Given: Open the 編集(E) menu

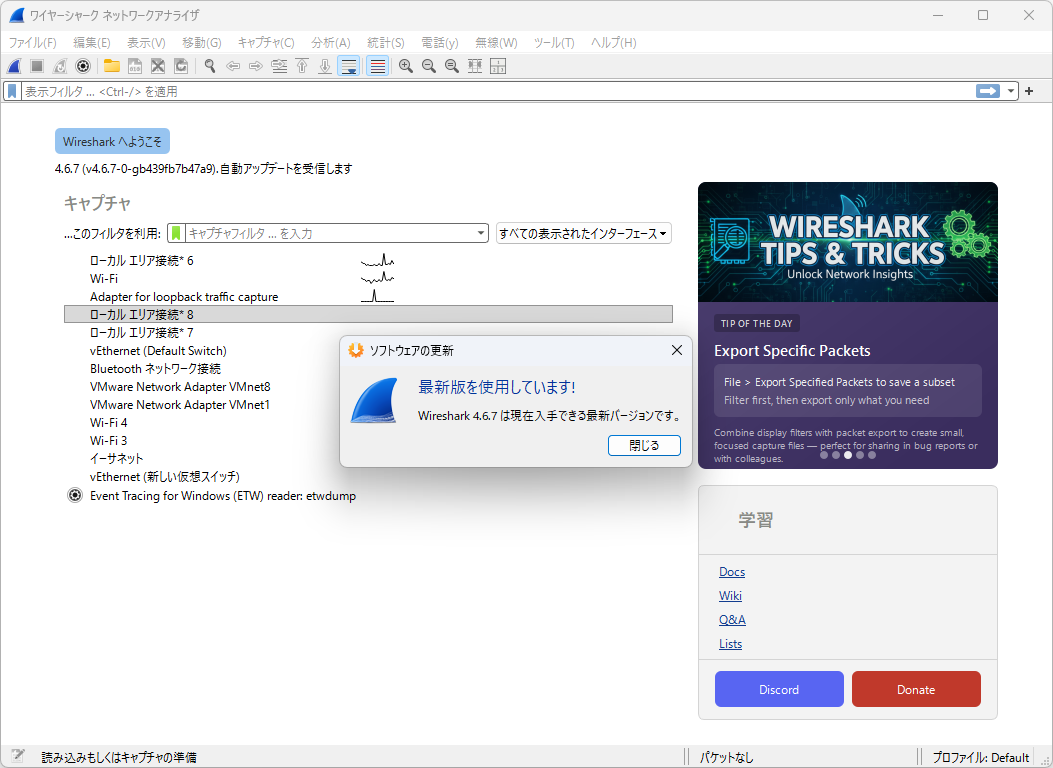Looking at the screenshot, I should [x=91, y=42].
